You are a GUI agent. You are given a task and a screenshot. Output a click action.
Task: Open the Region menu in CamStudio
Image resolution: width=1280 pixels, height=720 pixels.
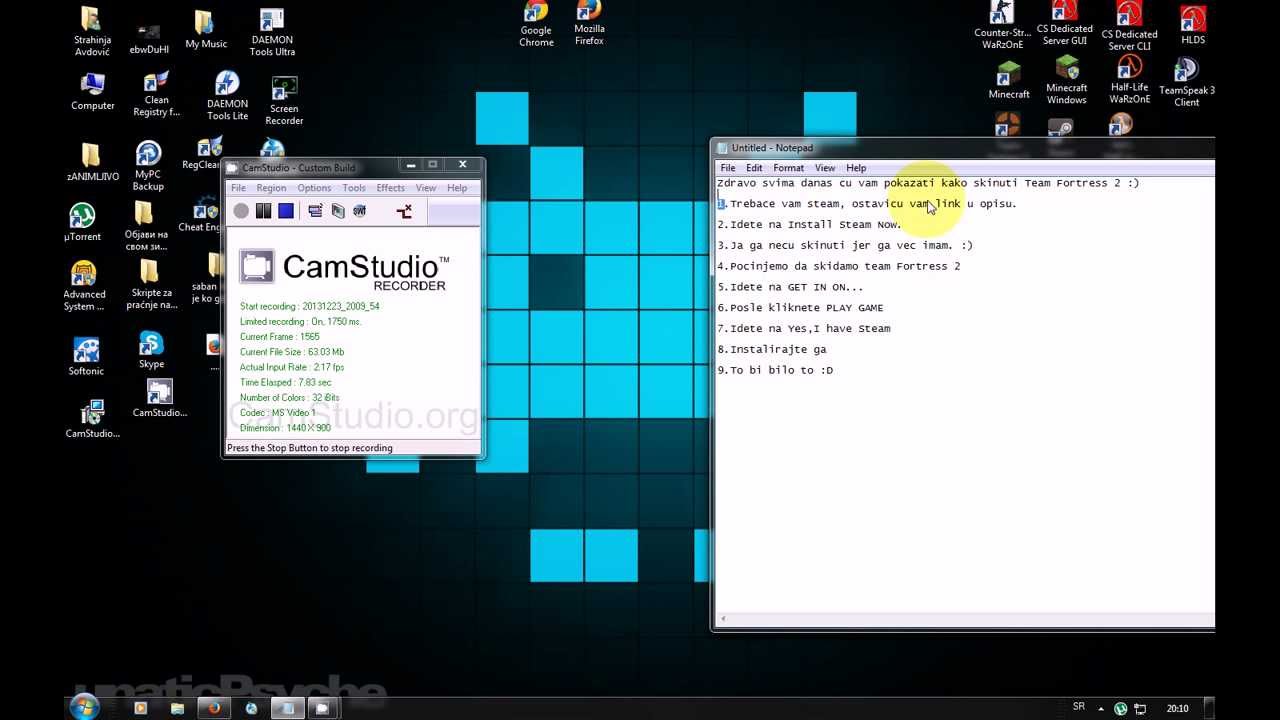[x=271, y=188]
